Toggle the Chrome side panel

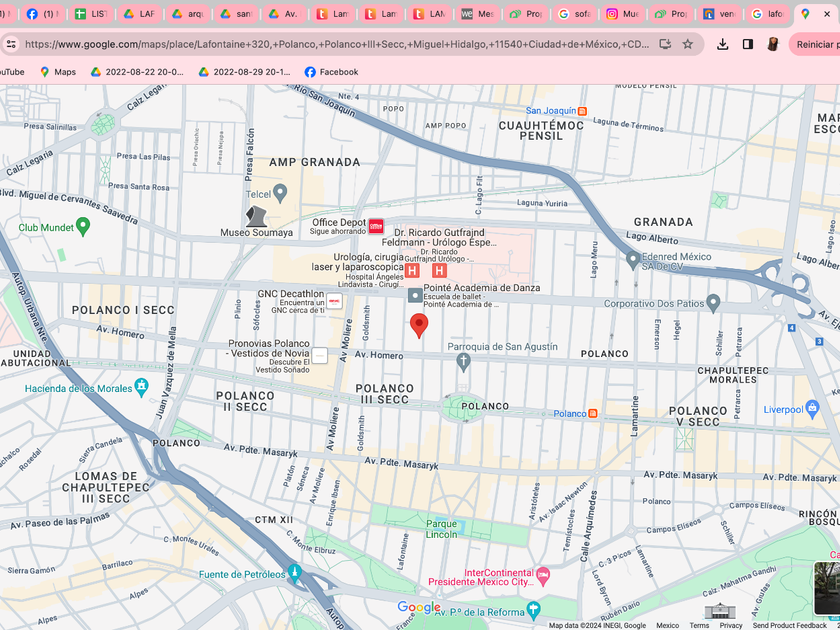(747, 44)
